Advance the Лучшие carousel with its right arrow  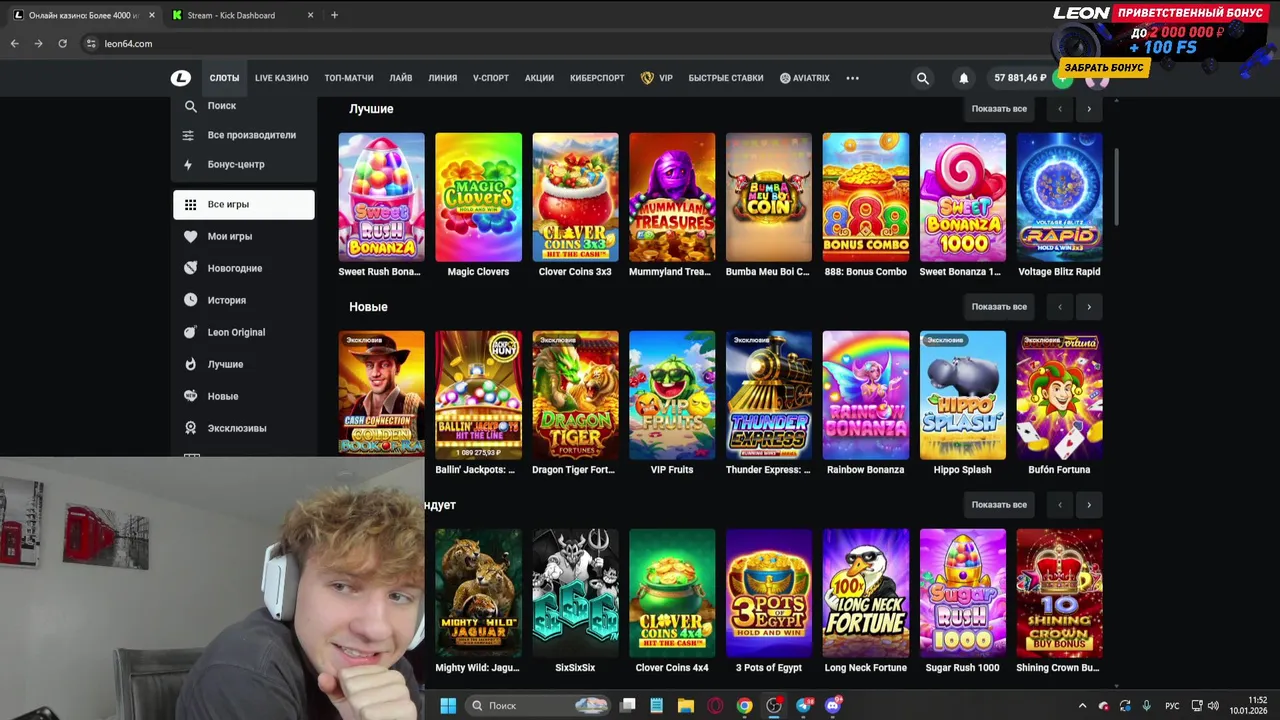coord(1089,109)
